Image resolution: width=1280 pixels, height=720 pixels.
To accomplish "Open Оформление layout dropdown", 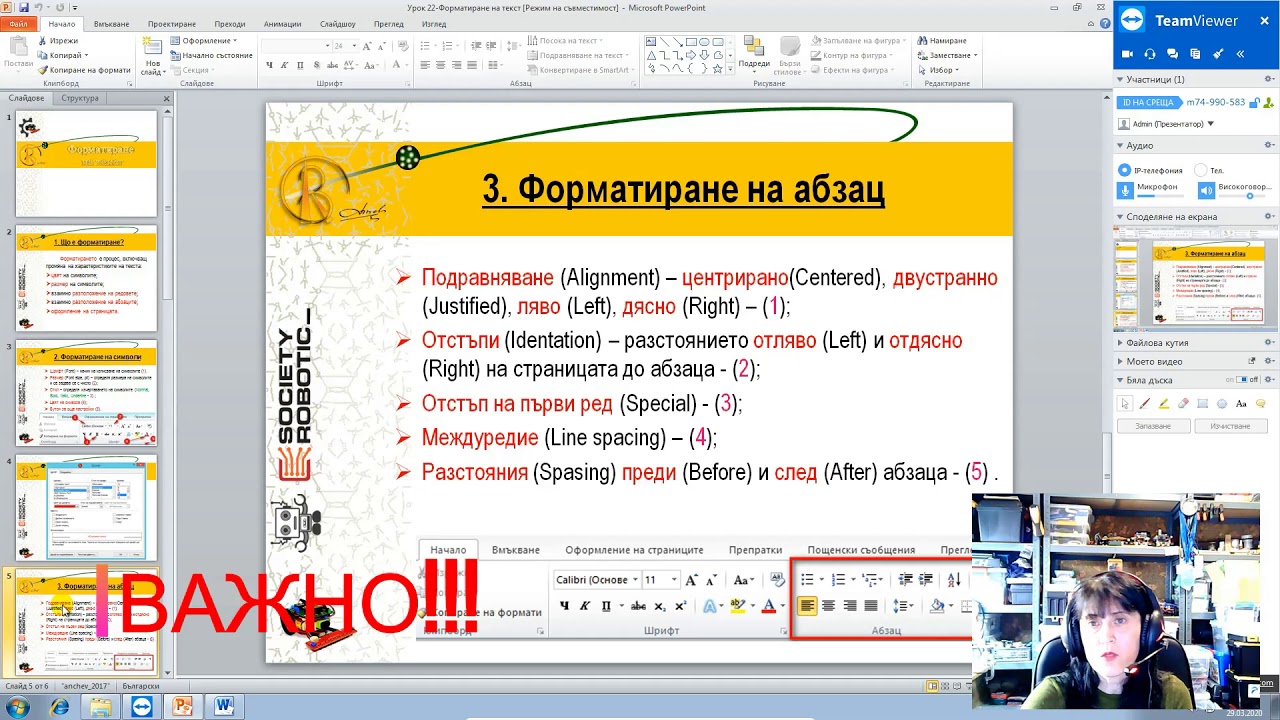I will [x=209, y=41].
